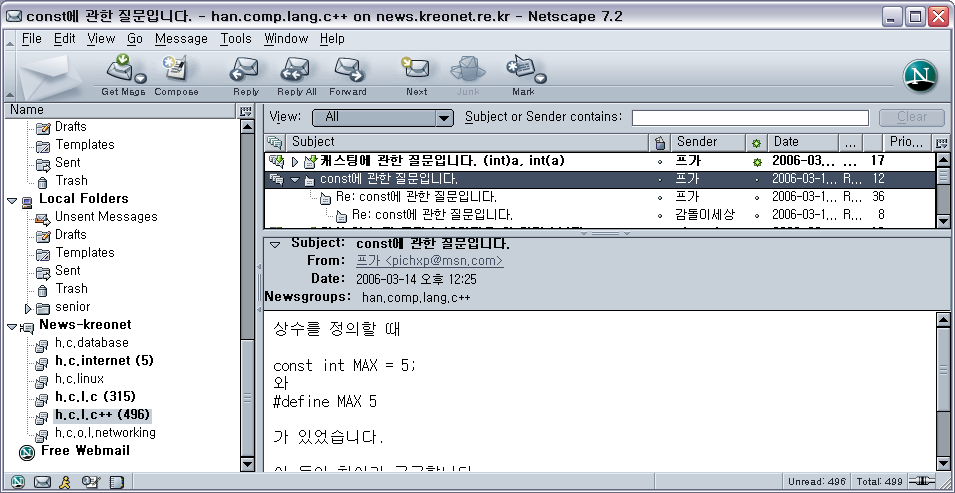Open the h.c.o.l.networking newsgroup
The width and height of the screenshot is (955, 493).
click(105, 433)
